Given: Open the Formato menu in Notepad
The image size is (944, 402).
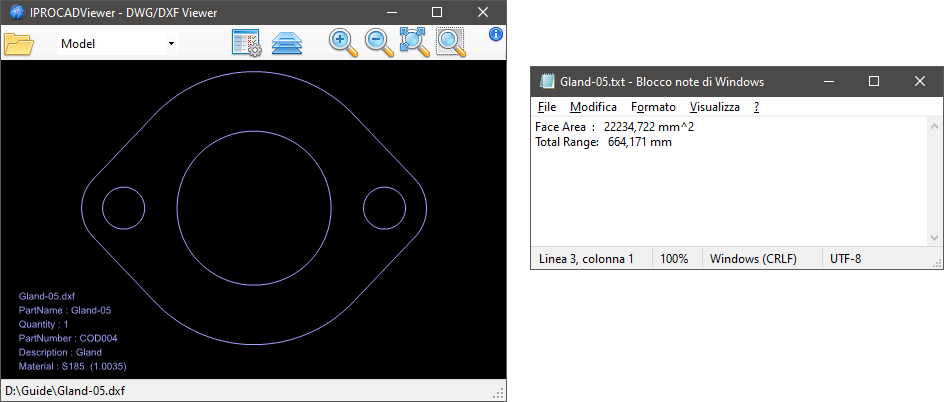Looking at the screenshot, I should coord(653,107).
